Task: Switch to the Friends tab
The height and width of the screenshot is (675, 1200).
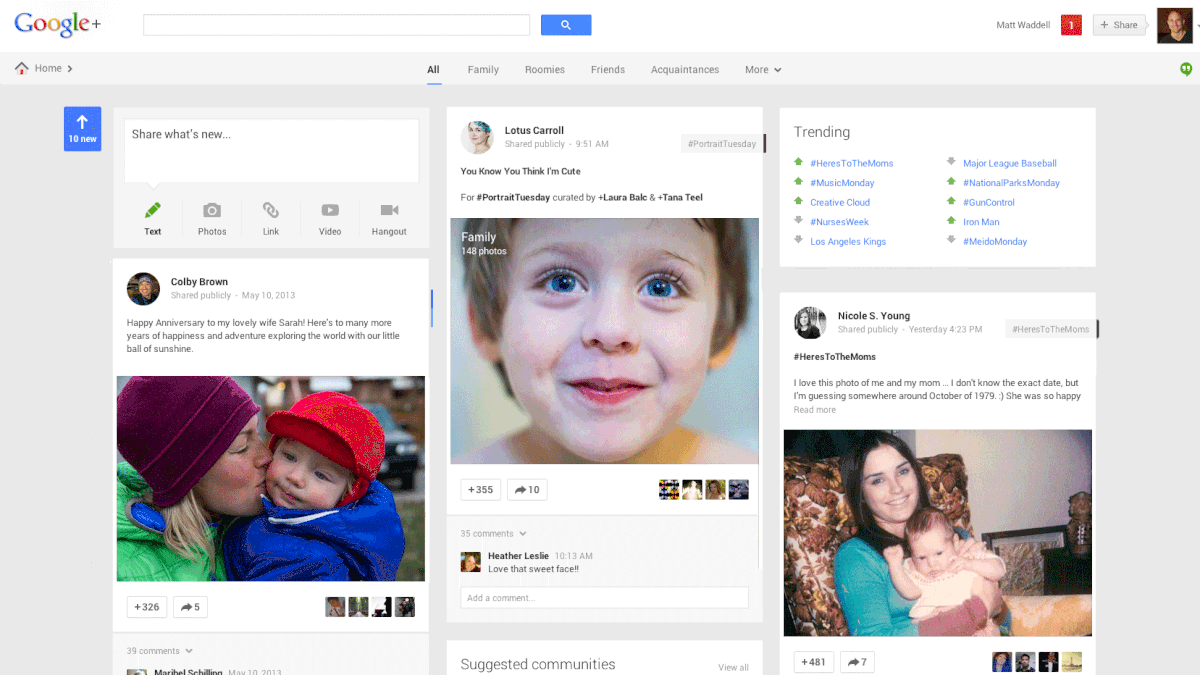Action: 608,70
